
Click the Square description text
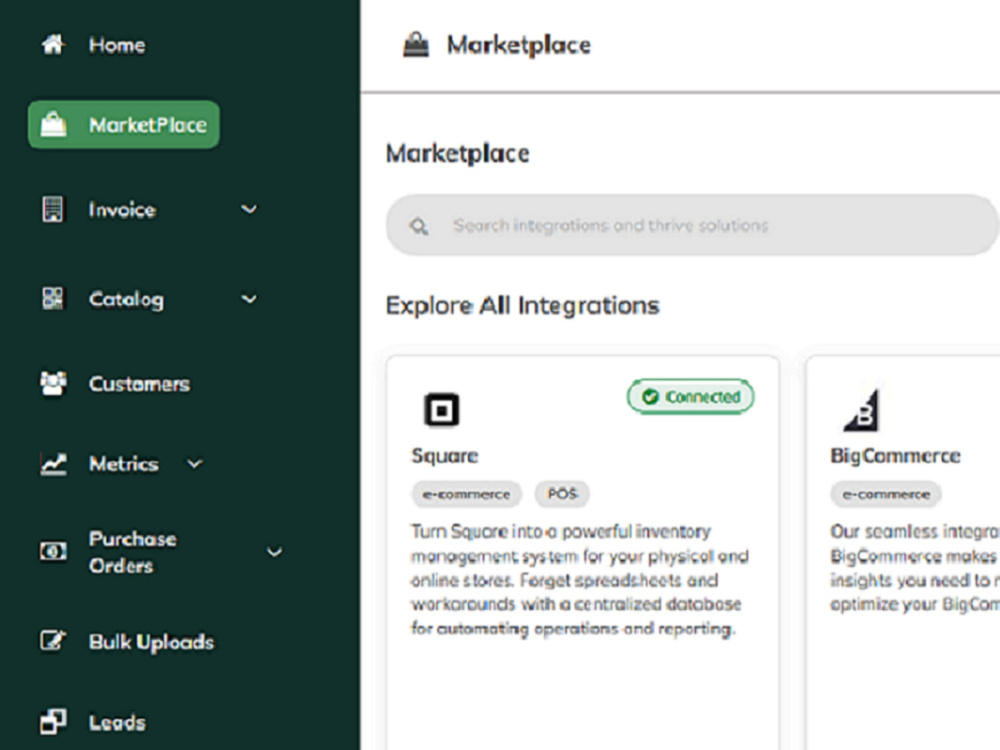[579, 580]
